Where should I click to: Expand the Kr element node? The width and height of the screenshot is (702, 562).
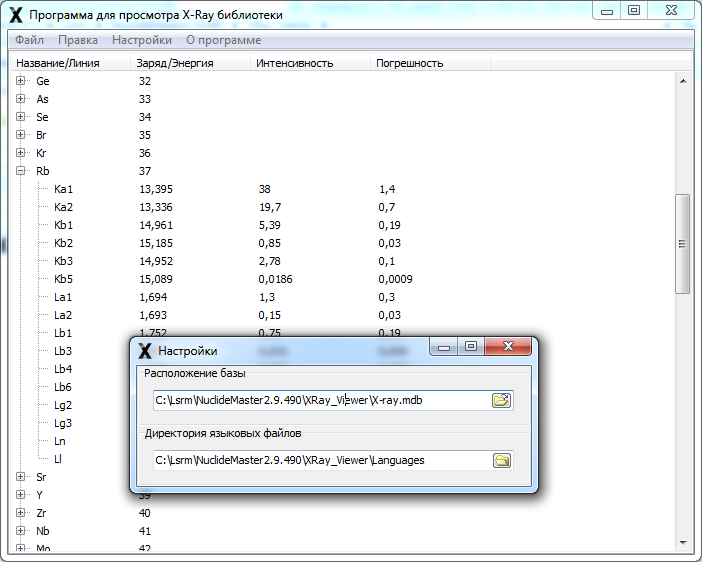click(21, 153)
